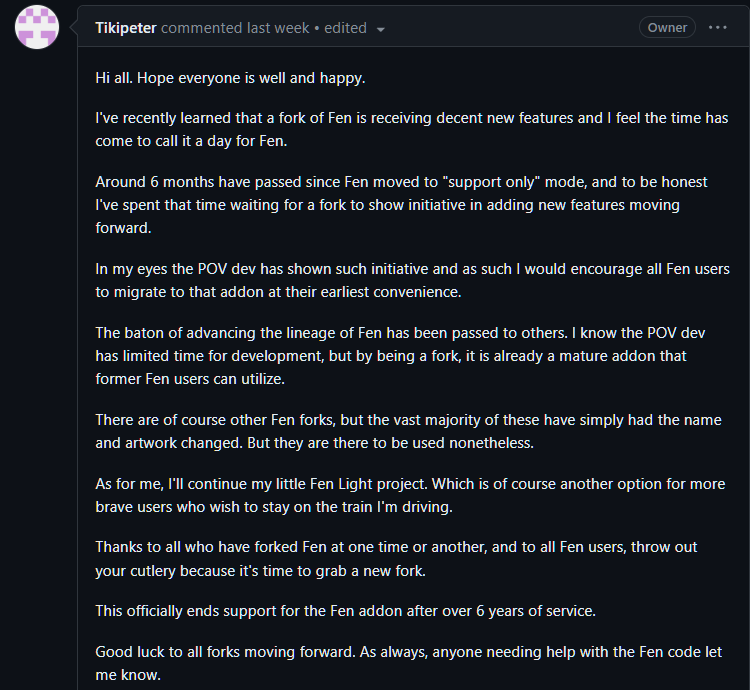Click the 'officially ends support' sentence
Viewport: 750px width, 690px height.
[x=345, y=611]
